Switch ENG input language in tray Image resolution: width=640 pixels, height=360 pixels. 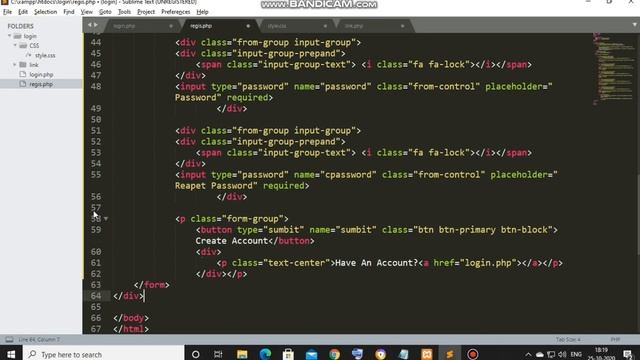click(576, 354)
